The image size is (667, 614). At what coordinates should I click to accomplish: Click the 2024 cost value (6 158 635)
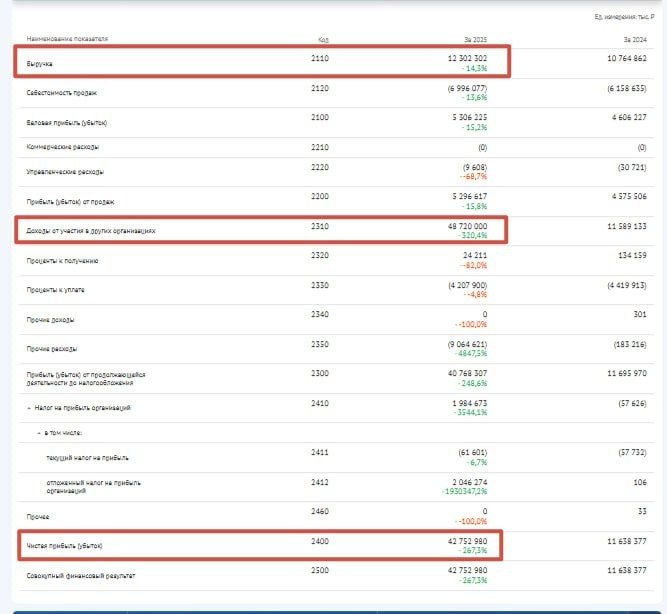tap(627, 89)
